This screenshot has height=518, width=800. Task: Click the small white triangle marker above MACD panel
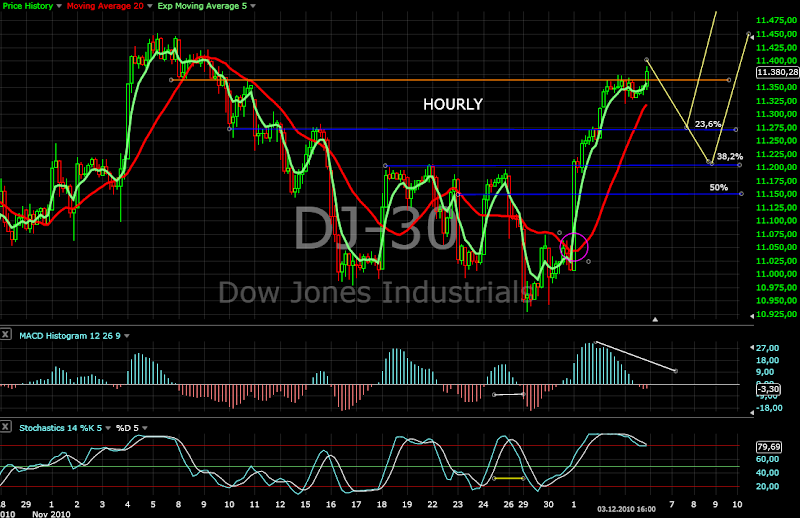(655, 319)
